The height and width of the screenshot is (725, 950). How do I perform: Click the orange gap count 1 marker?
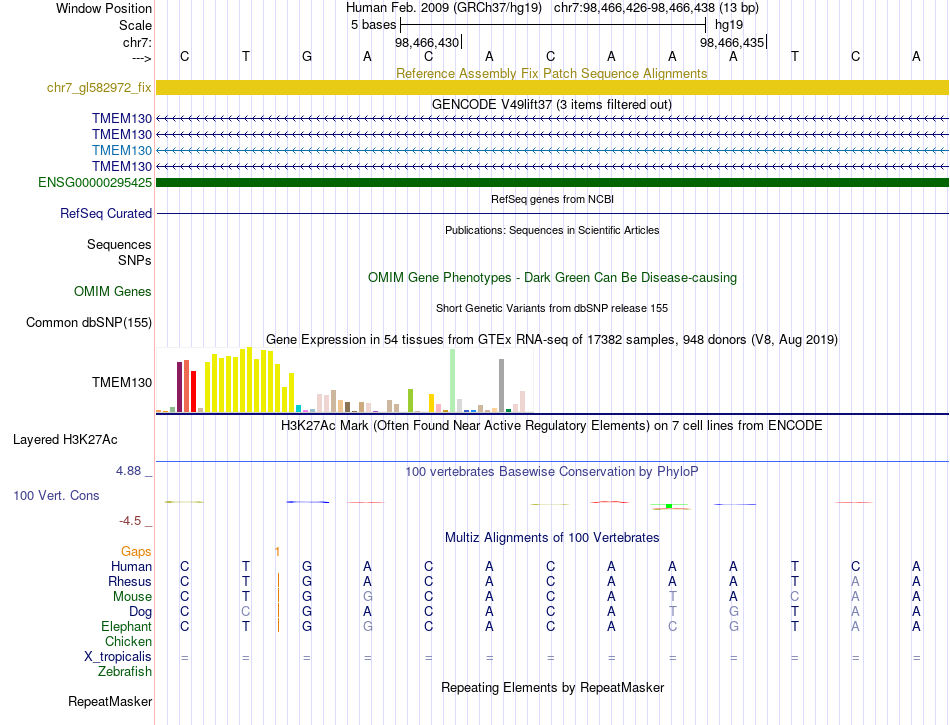click(x=277, y=551)
